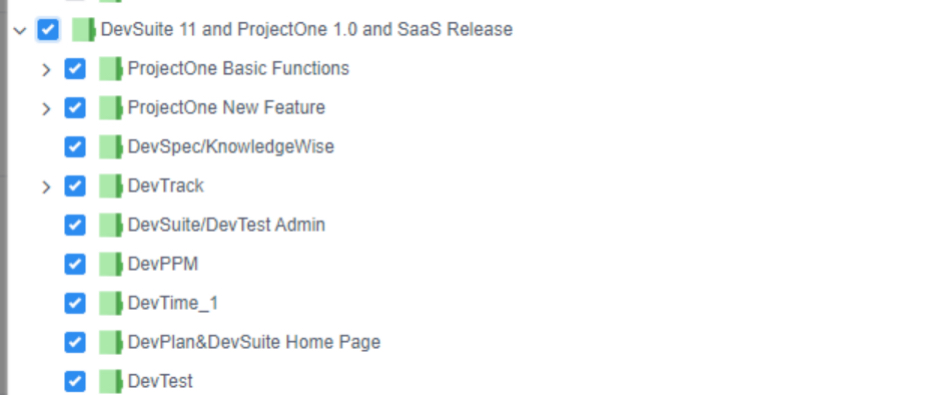Select the icon for DevSuite 11 release folder
936x395 pixels.
pos(84,30)
